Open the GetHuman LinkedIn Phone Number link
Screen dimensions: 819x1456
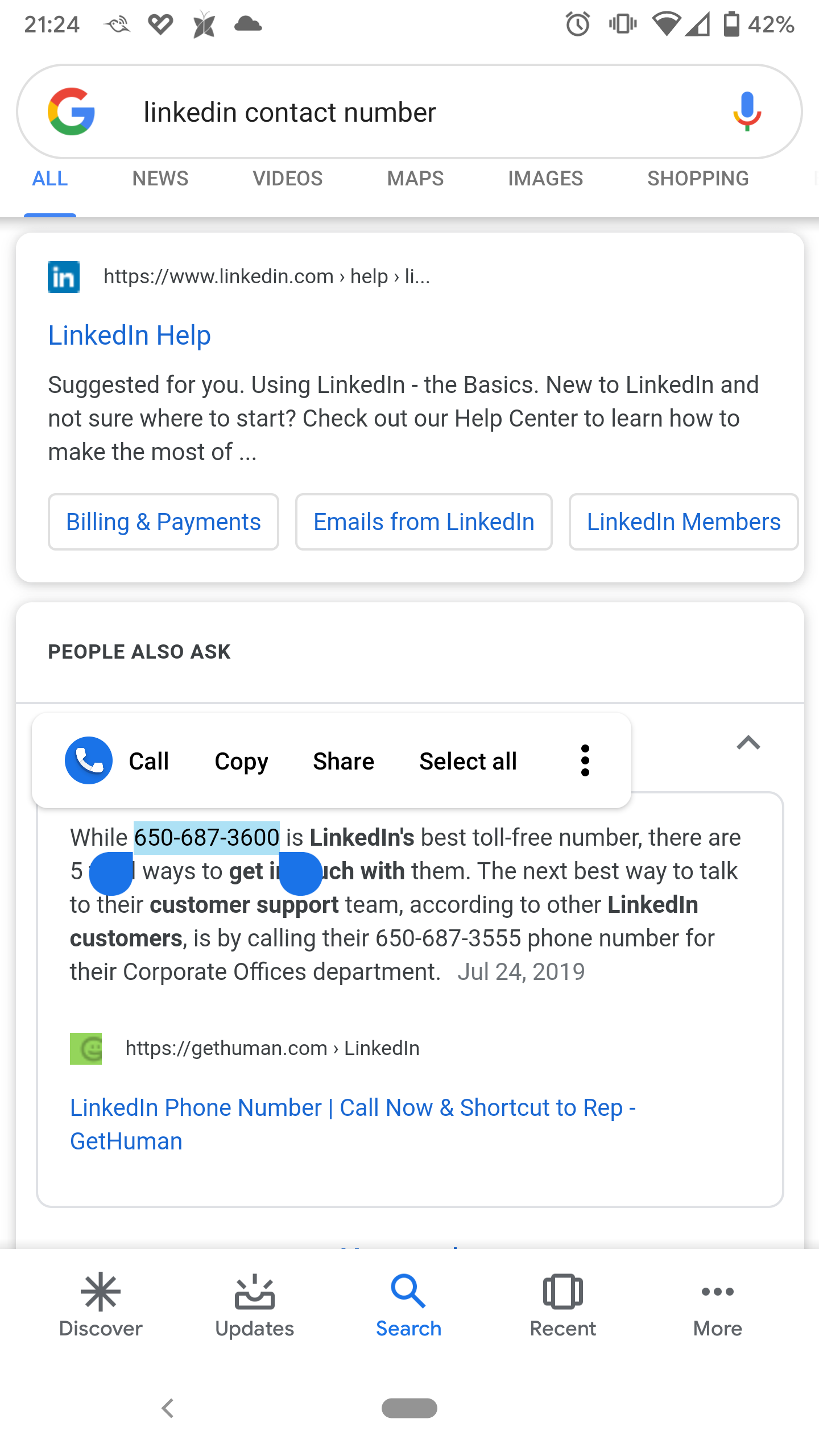coord(353,1124)
